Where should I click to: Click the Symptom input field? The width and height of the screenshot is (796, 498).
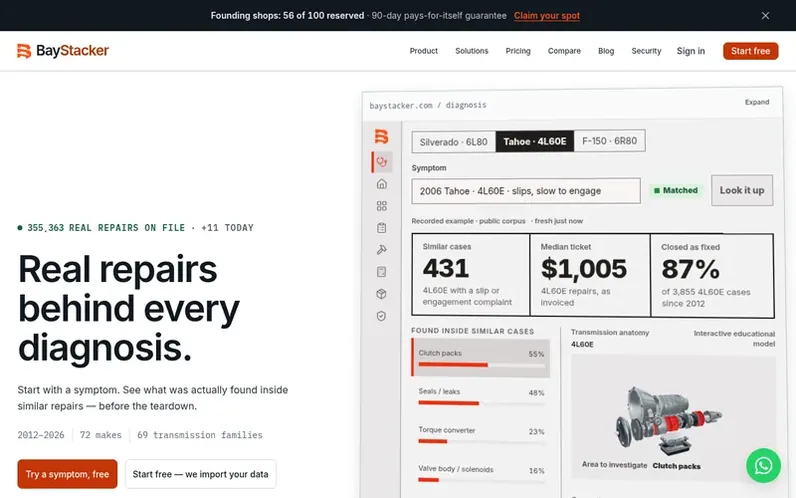click(x=526, y=191)
